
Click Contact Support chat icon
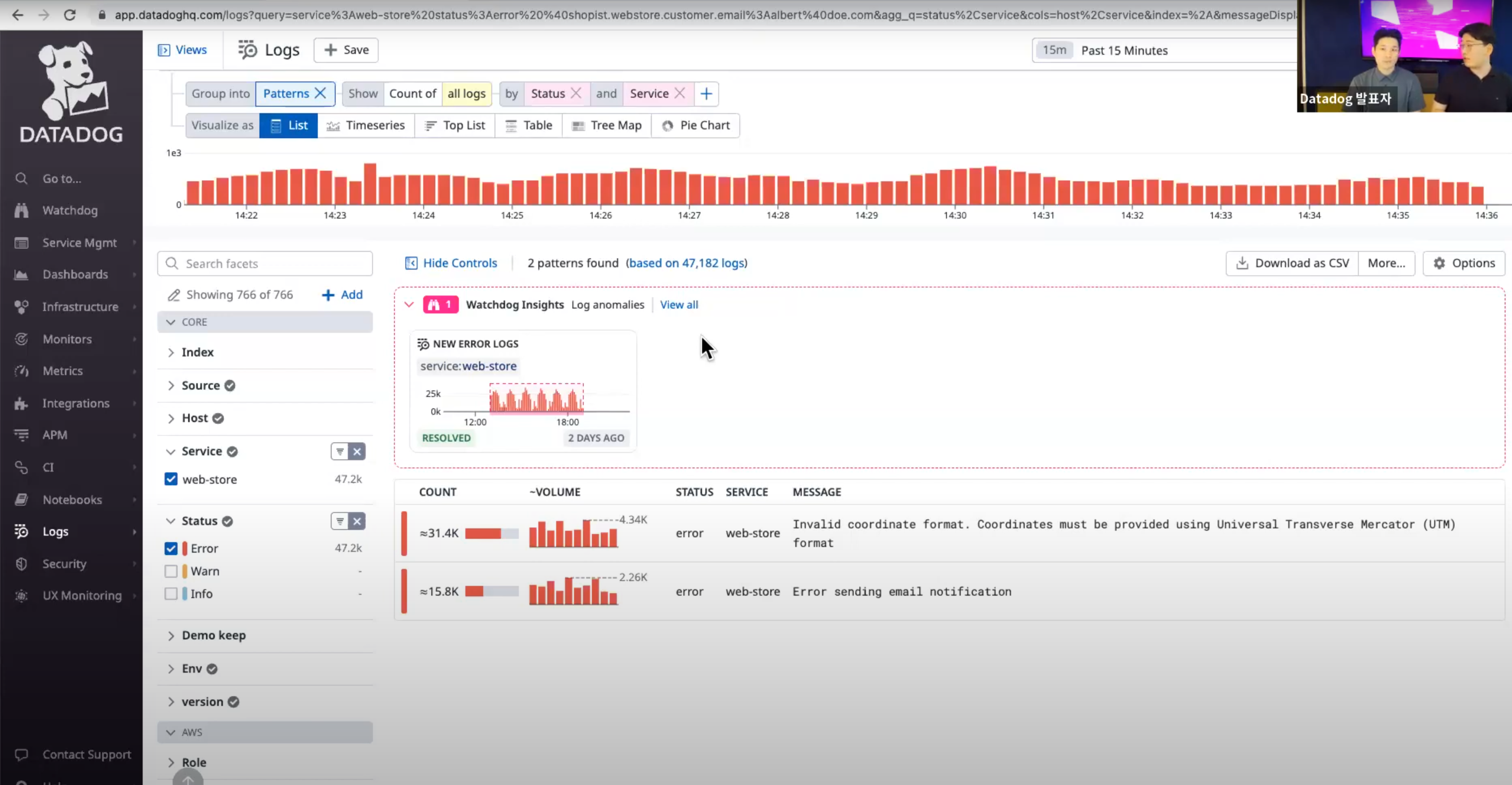tap(22, 755)
